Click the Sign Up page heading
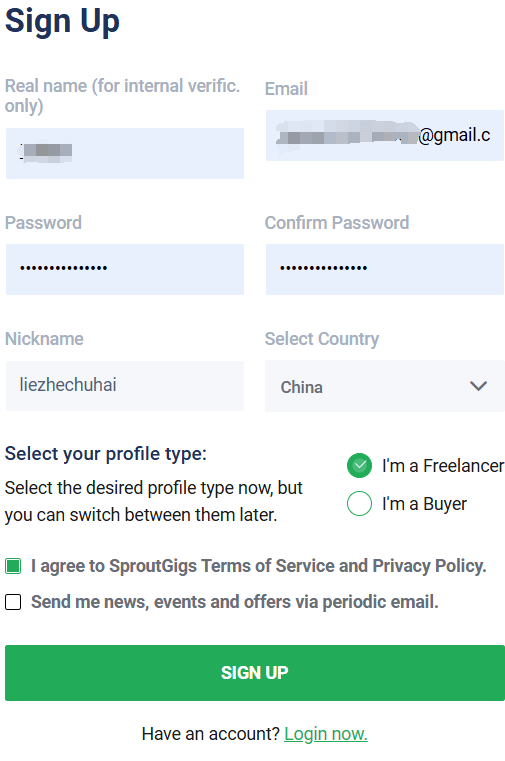 [62, 22]
